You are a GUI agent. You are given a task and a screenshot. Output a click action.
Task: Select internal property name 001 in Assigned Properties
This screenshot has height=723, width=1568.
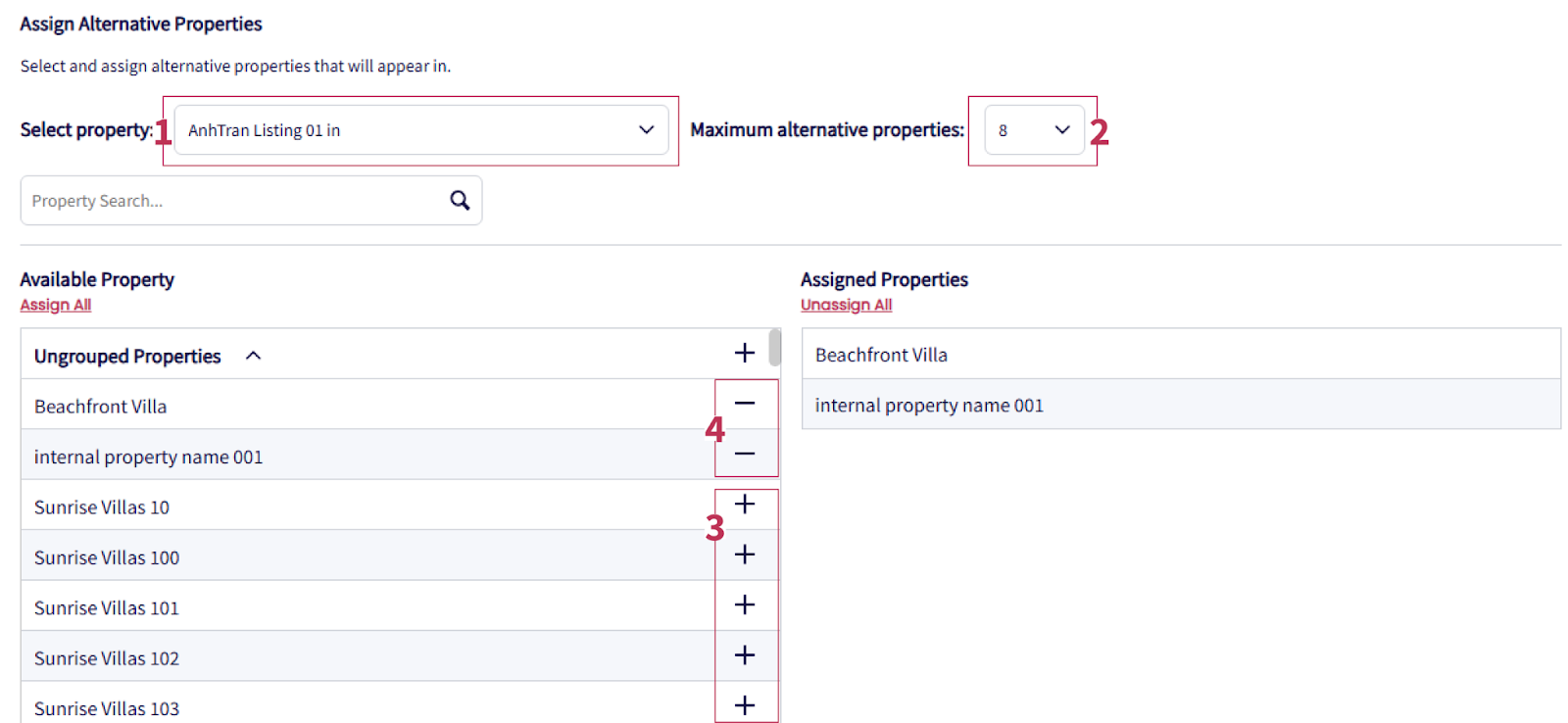[929, 406]
